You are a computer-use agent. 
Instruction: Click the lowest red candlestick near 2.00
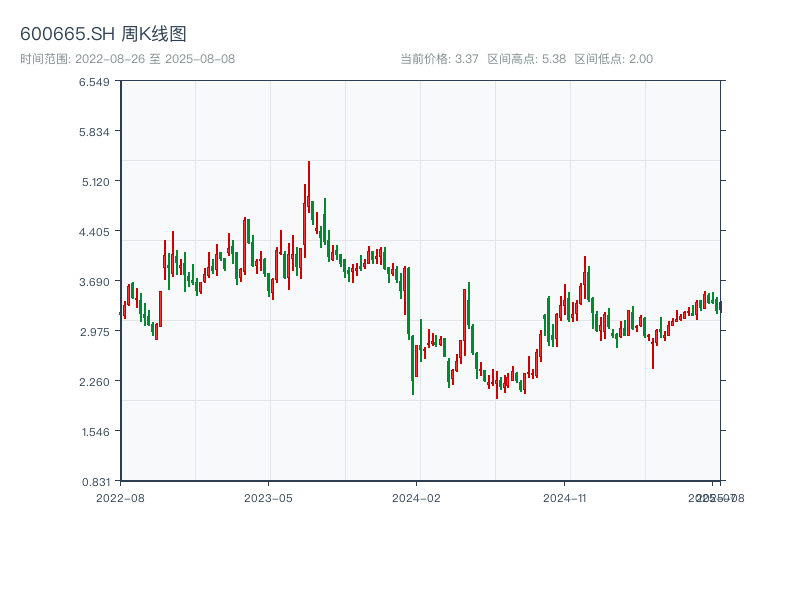497,385
